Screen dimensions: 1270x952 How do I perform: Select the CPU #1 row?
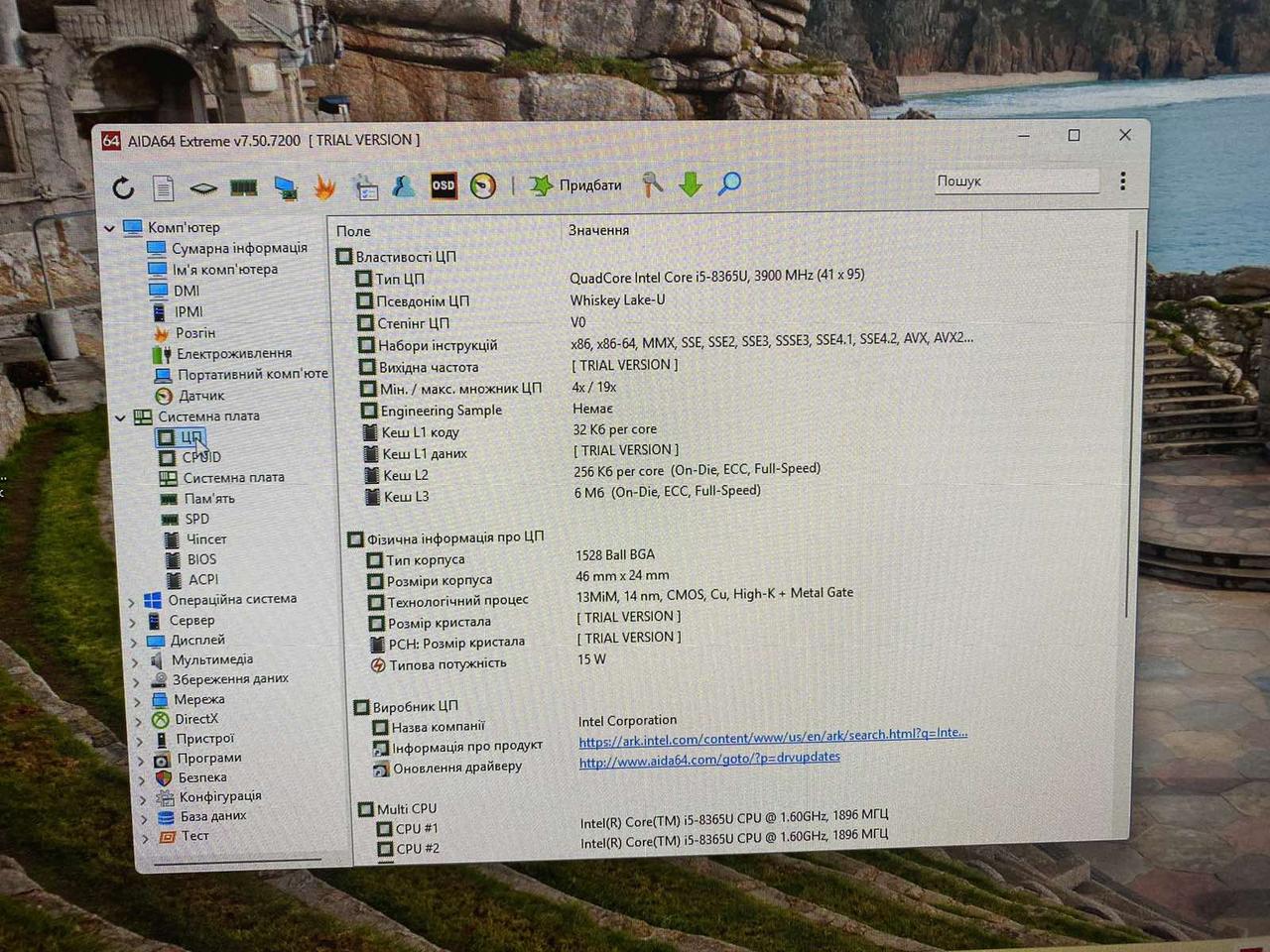417,829
